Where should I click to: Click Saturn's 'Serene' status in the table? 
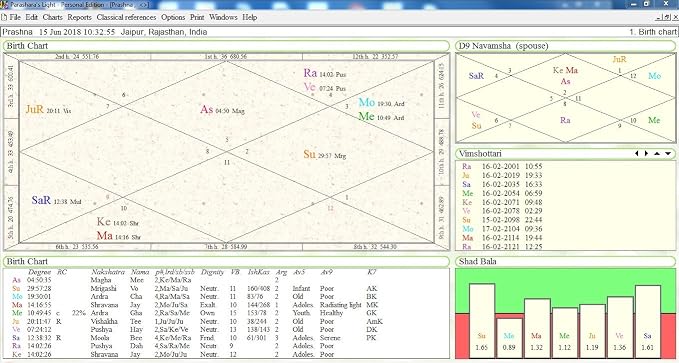[330, 338]
